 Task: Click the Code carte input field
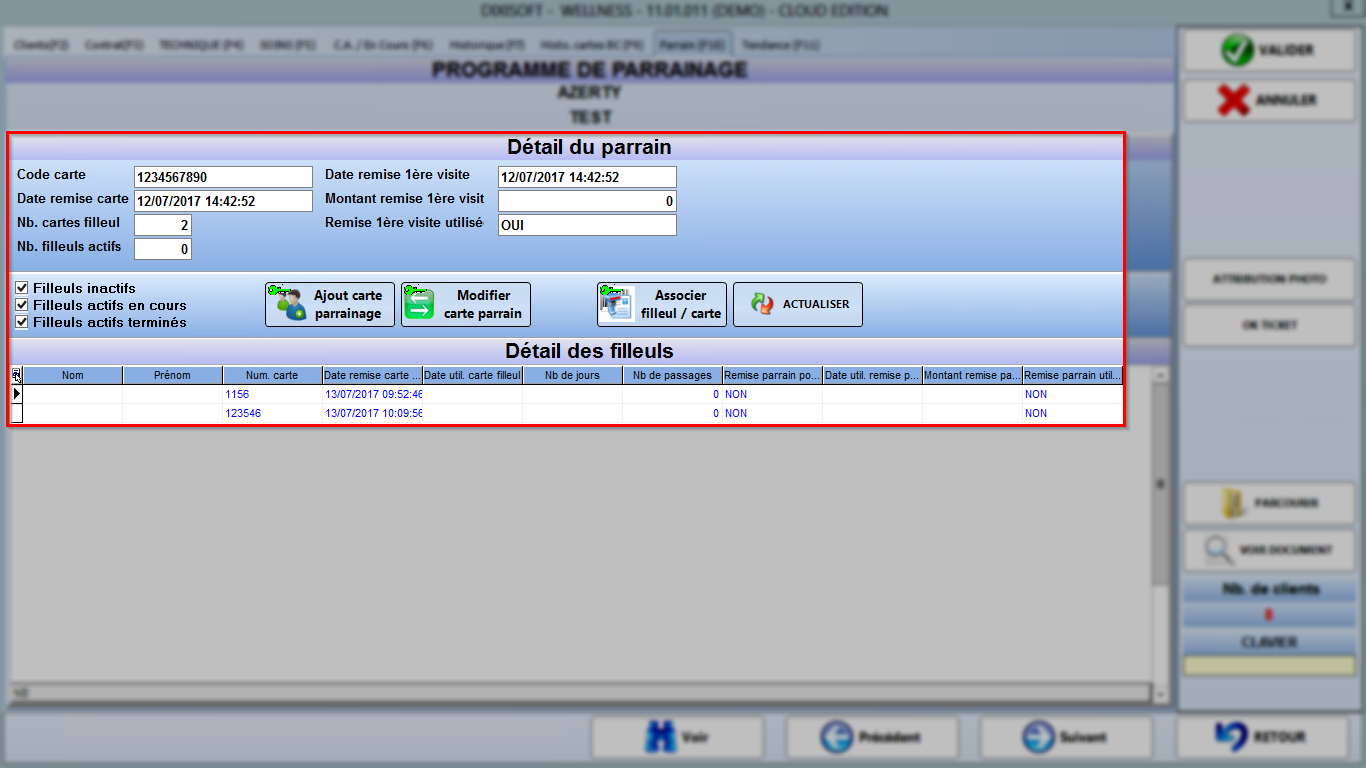pyautogui.click(x=223, y=177)
